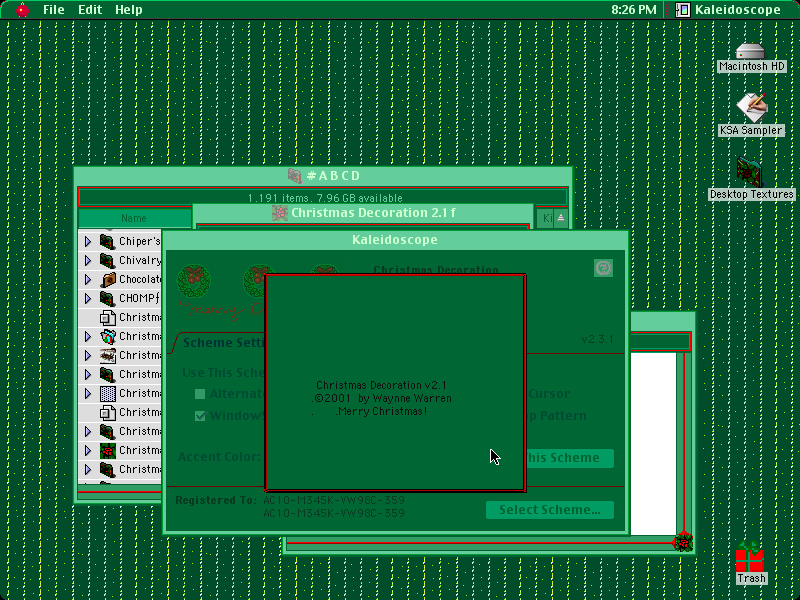The height and width of the screenshot is (600, 800).
Task: Open the Kaleidoscope application menu label
Action: pos(737,10)
